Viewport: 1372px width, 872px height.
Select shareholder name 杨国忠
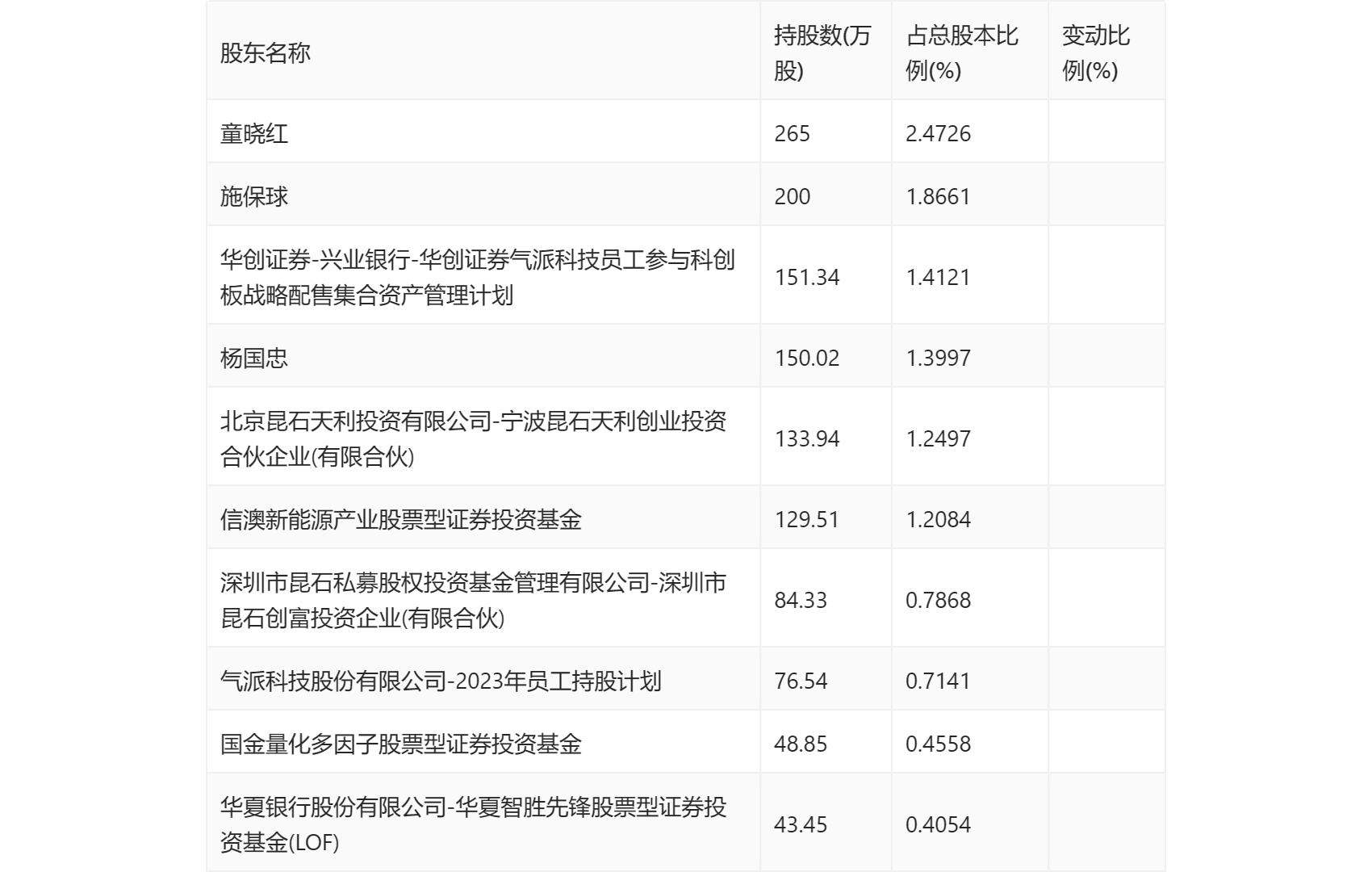pyautogui.click(x=254, y=358)
